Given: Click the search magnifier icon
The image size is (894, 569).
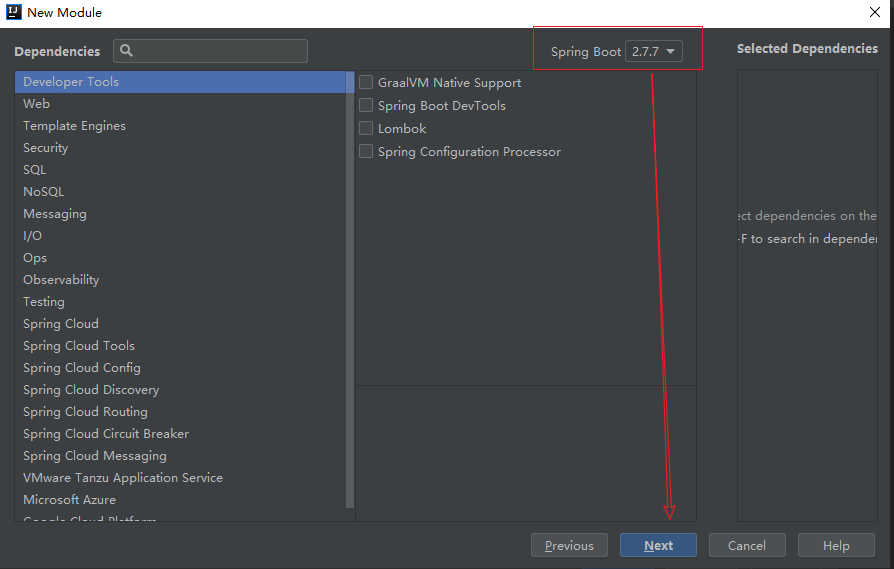Looking at the screenshot, I should [127, 51].
